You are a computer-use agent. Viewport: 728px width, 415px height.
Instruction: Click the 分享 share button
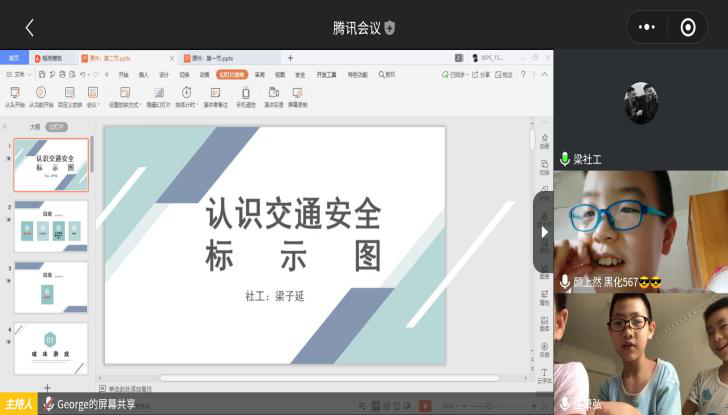pyautogui.click(x=482, y=74)
